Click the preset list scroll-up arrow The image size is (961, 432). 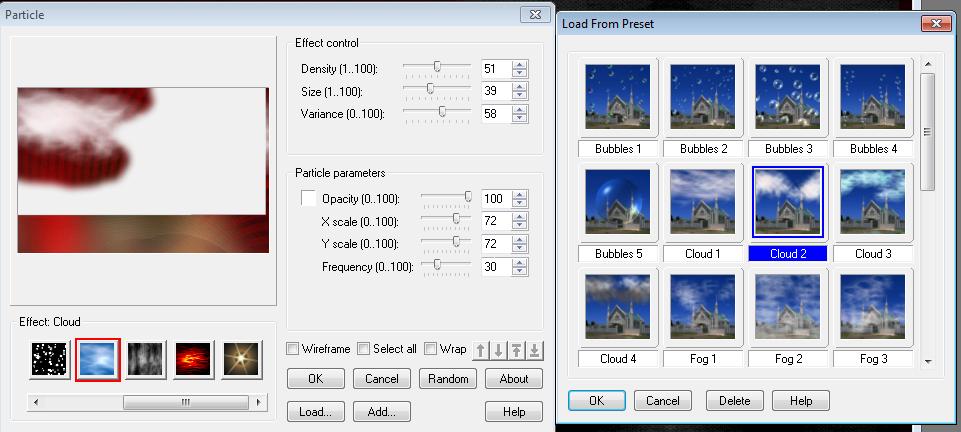click(928, 64)
